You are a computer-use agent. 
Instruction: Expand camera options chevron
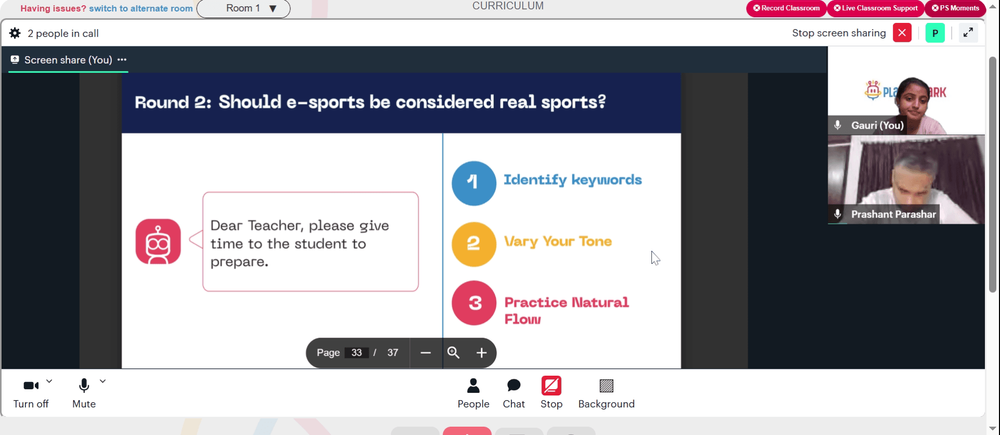coord(49,381)
